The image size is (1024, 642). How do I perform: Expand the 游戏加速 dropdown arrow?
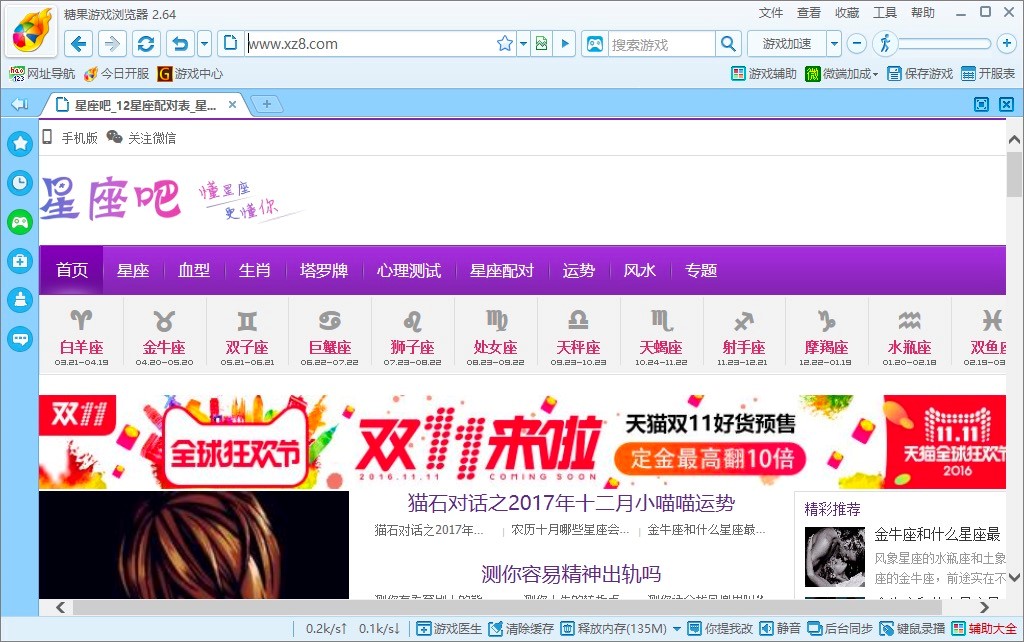(x=834, y=44)
